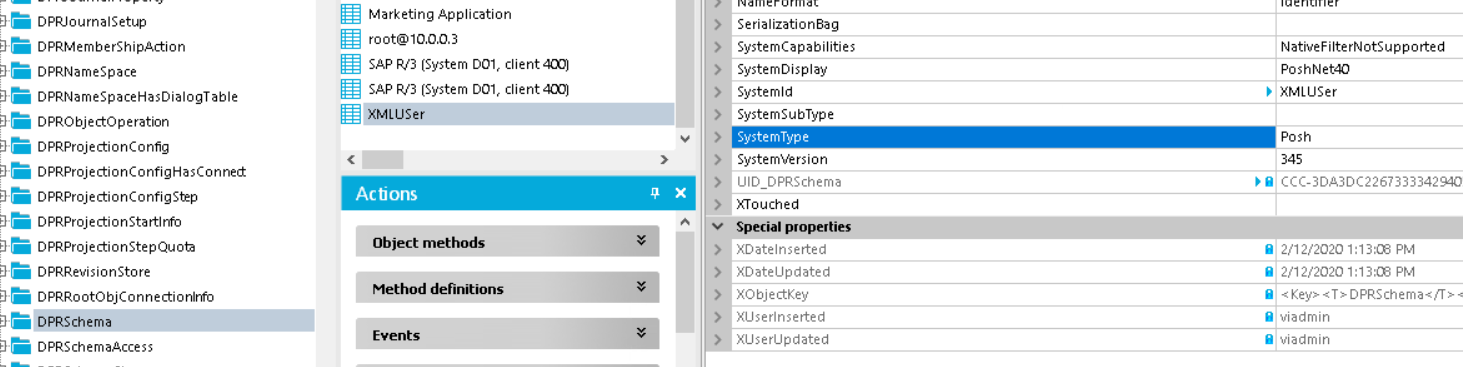Viewport: 1463px width, 367px height.
Task: Select the root@10.0.0.3 list entry
Action: coord(413,39)
